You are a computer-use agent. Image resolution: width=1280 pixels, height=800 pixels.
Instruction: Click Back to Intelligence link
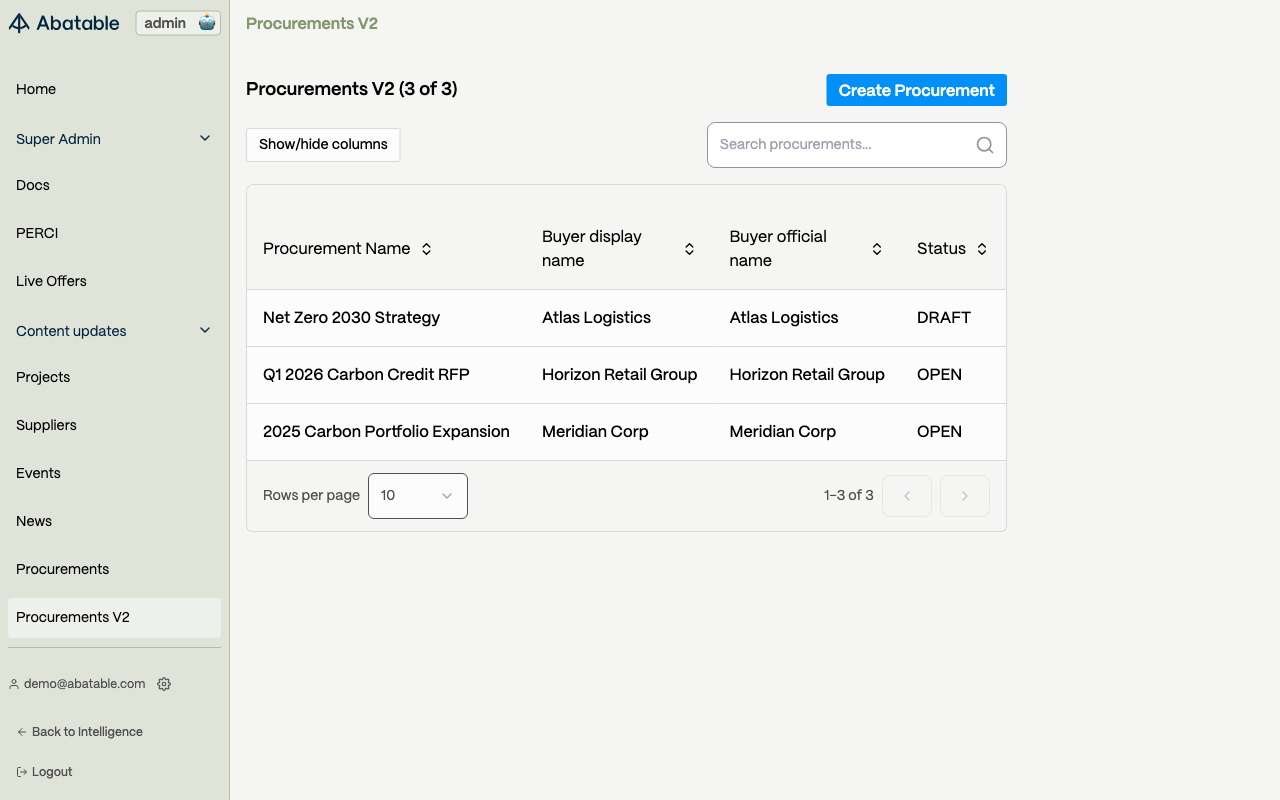coord(80,732)
